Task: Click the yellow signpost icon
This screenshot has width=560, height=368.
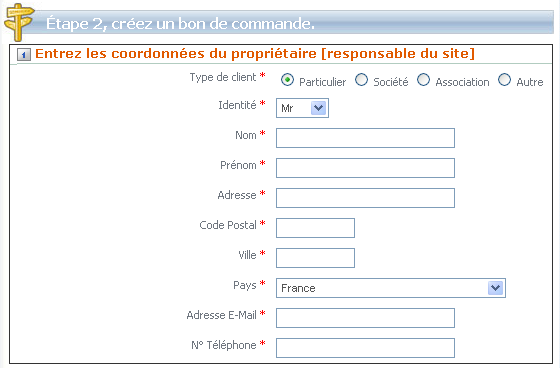Action: (19, 22)
